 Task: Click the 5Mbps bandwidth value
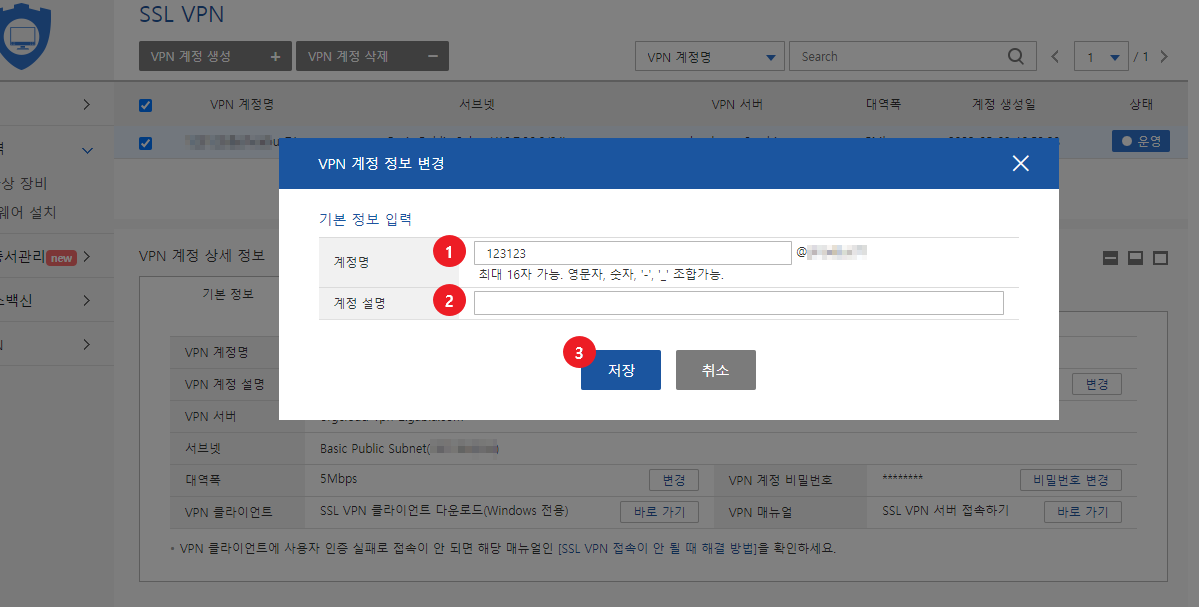tap(339, 479)
